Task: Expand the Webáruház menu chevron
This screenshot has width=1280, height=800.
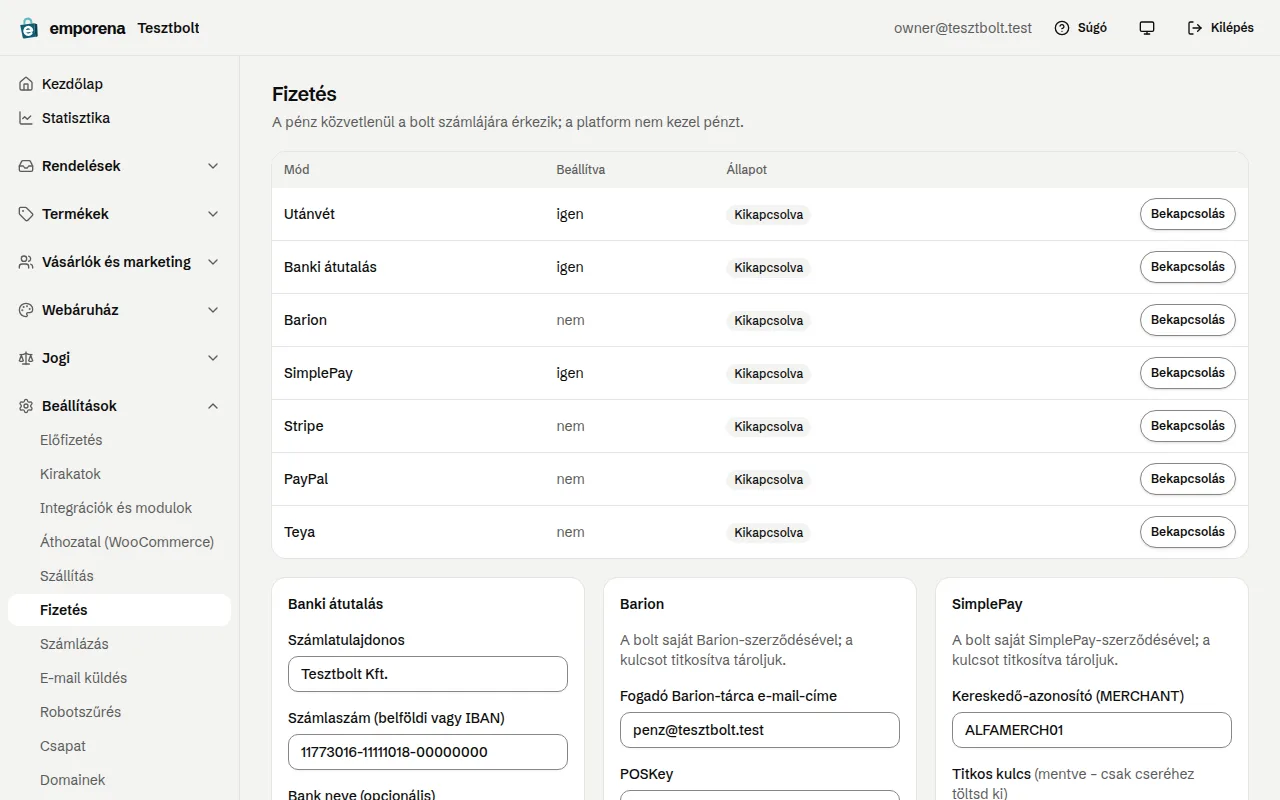Action: tap(213, 310)
